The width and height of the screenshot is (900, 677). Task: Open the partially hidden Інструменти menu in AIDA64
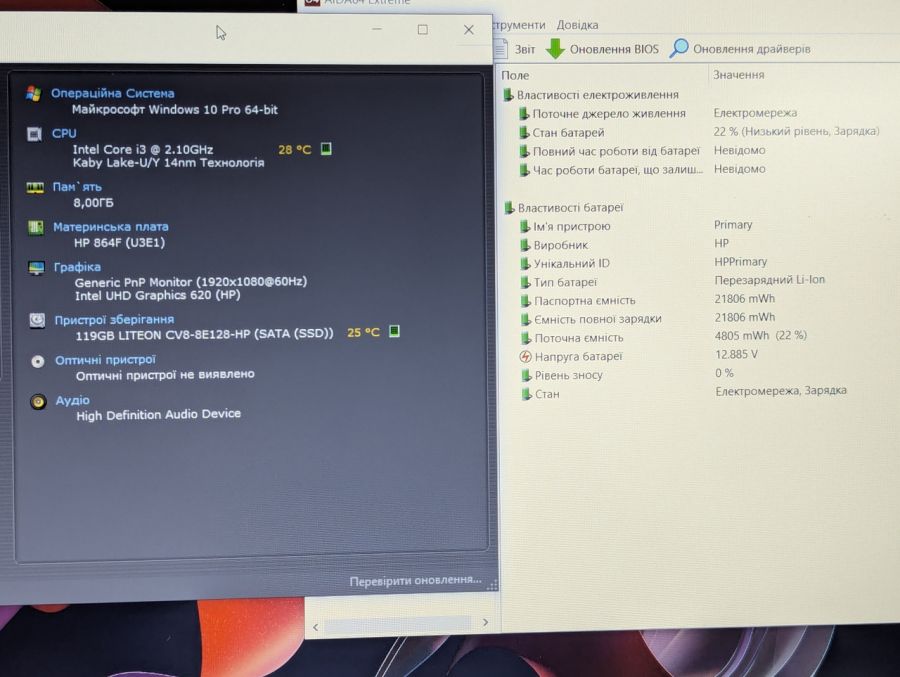(x=519, y=25)
